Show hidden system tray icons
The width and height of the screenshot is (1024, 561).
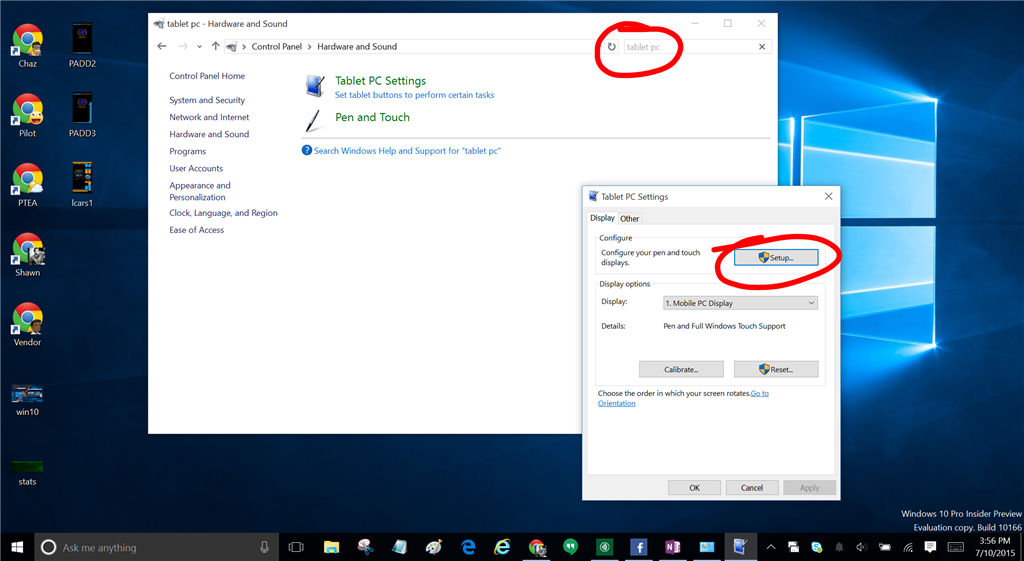771,547
